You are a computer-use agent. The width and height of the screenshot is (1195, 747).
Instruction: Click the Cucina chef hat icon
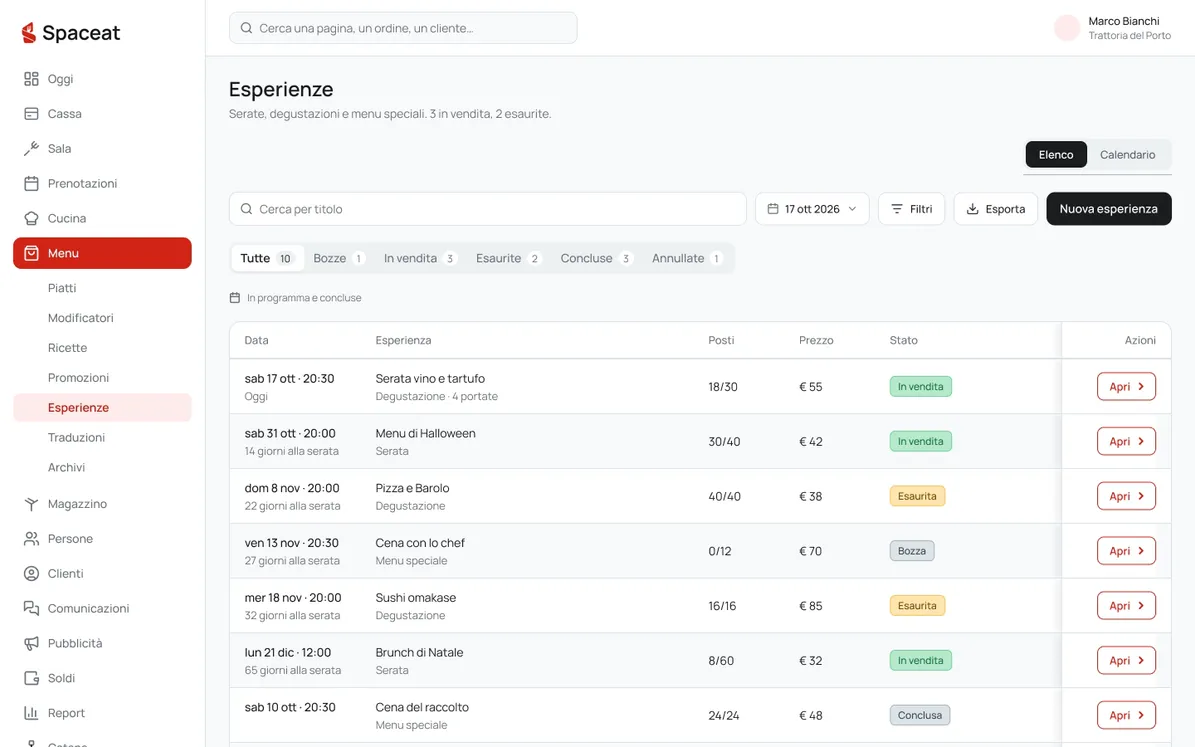coord(31,218)
